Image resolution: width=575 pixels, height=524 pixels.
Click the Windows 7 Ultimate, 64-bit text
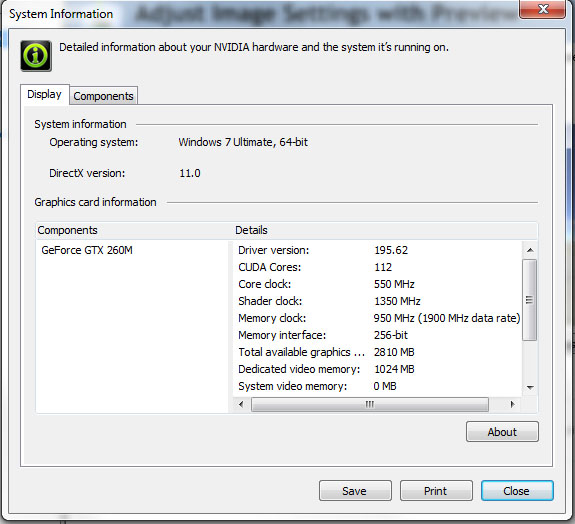(x=243, y=142)
